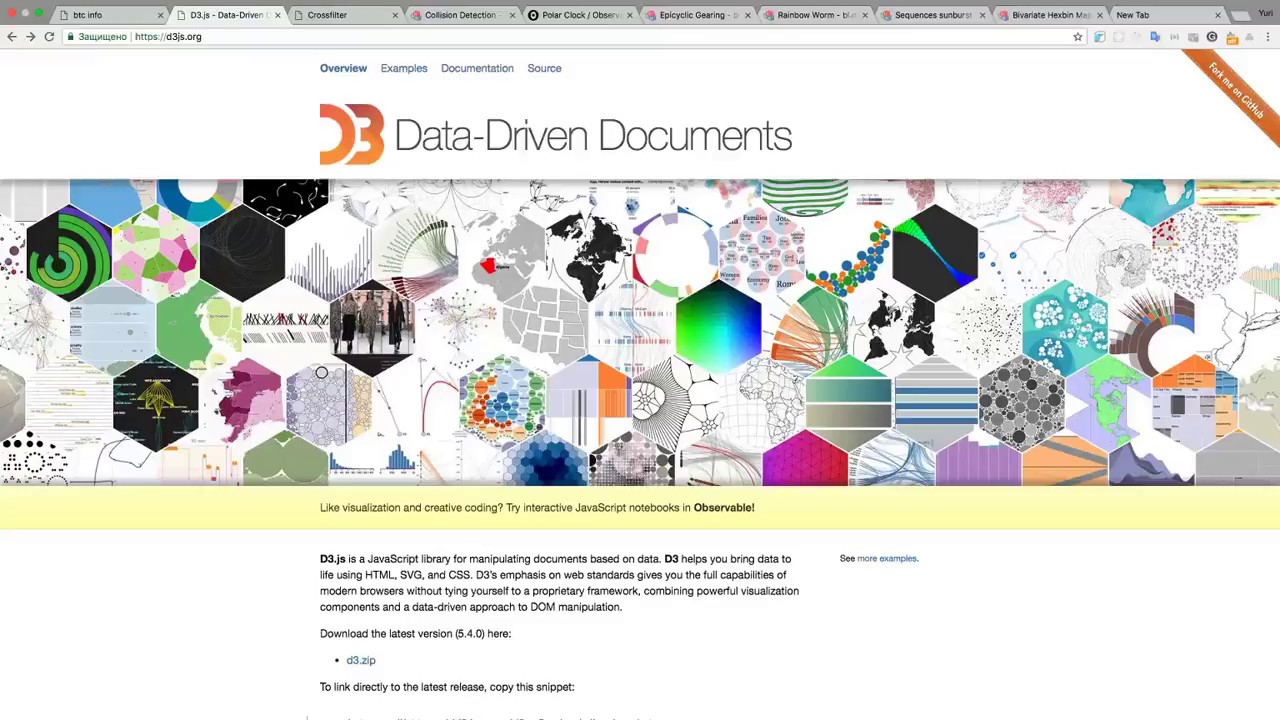Close the D3.js Data-Driven tab
The width and height of the screenshot is (1280, 720).
click(278, 16)
